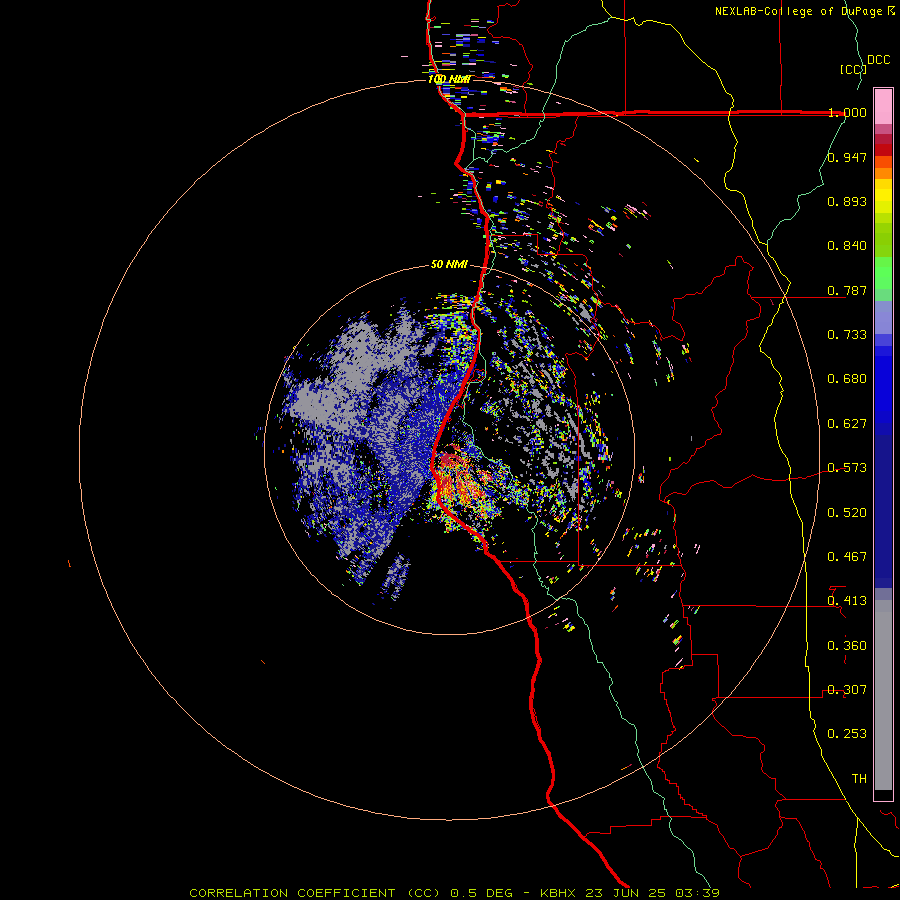The height and width of the screenshot is (900, 900).
Task: Select the 0.520 legend value
Action: (x=847, y=513)
